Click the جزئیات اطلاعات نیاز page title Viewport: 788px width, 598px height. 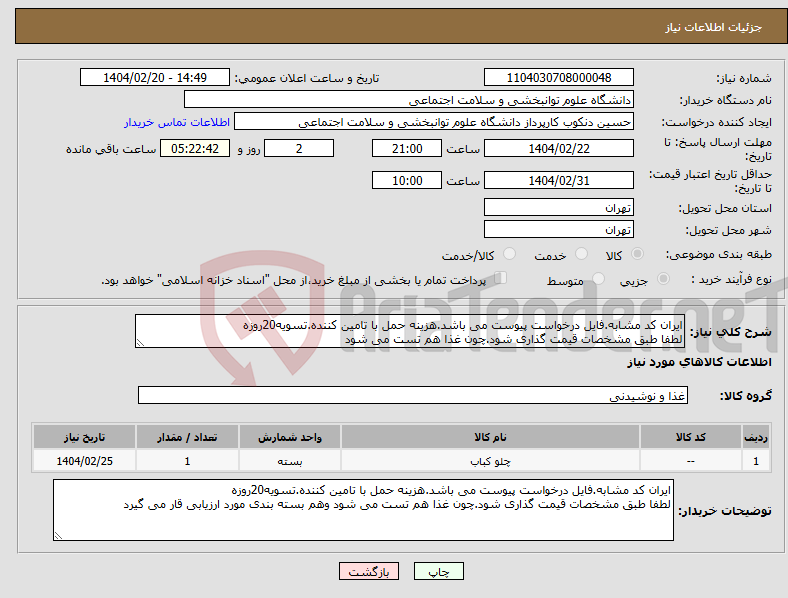(714, 27)
